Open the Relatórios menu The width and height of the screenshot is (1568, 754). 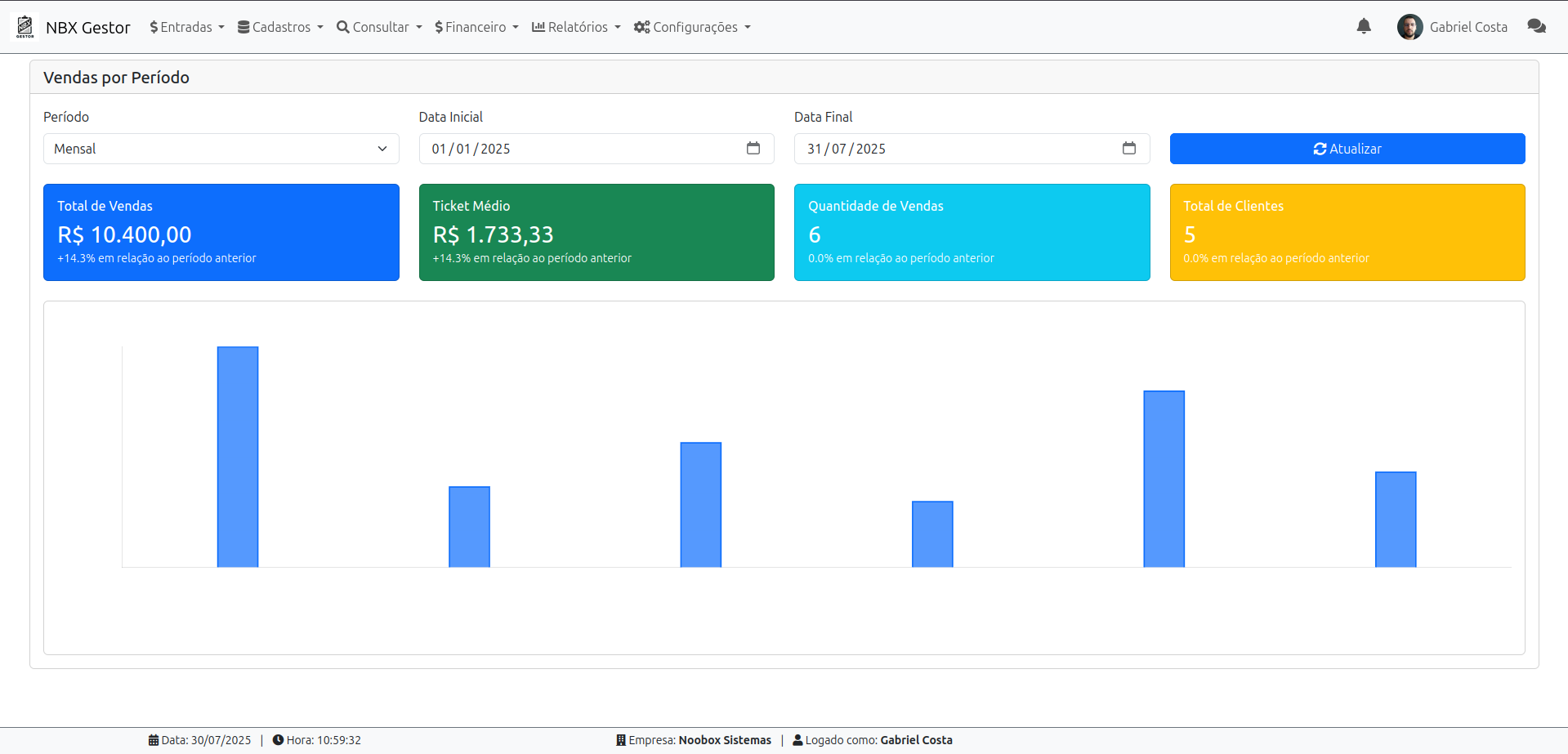(576, 27)
